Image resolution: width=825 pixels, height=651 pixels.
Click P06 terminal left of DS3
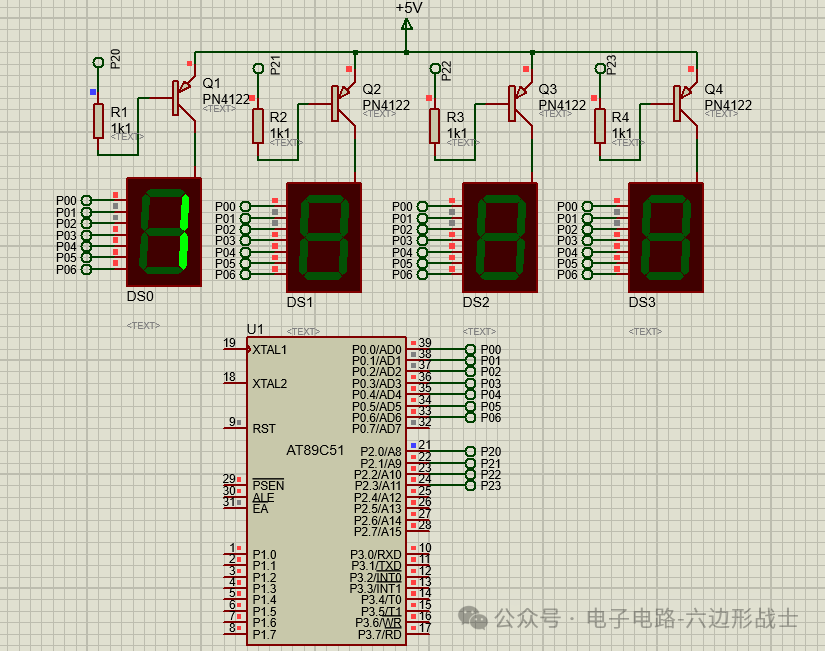(587, 274)
